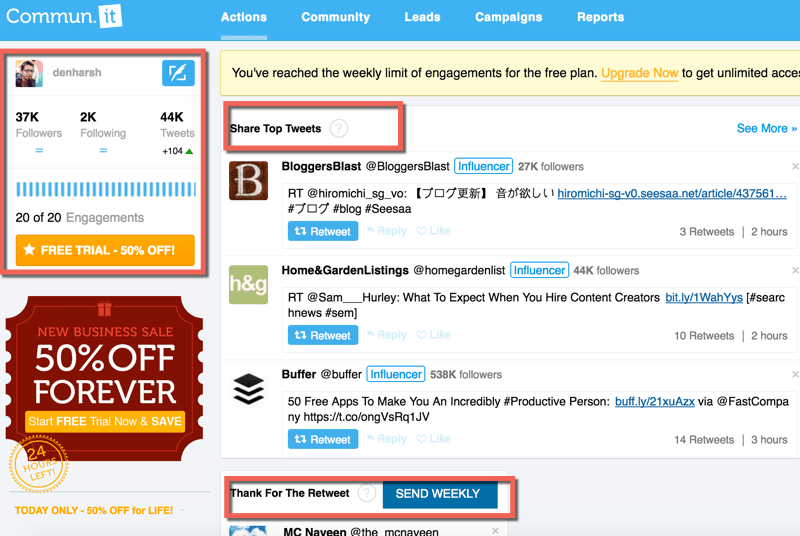Open the bit.ly/1WahYys link
The width and height of the screenshot is (800, 536).
click(704, 297)
